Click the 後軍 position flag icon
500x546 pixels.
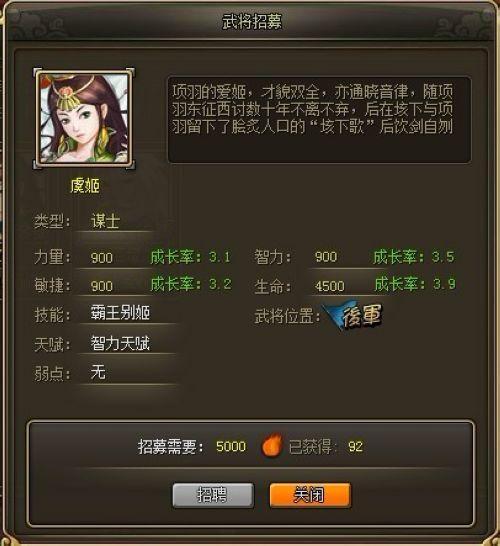coord(354,315)
